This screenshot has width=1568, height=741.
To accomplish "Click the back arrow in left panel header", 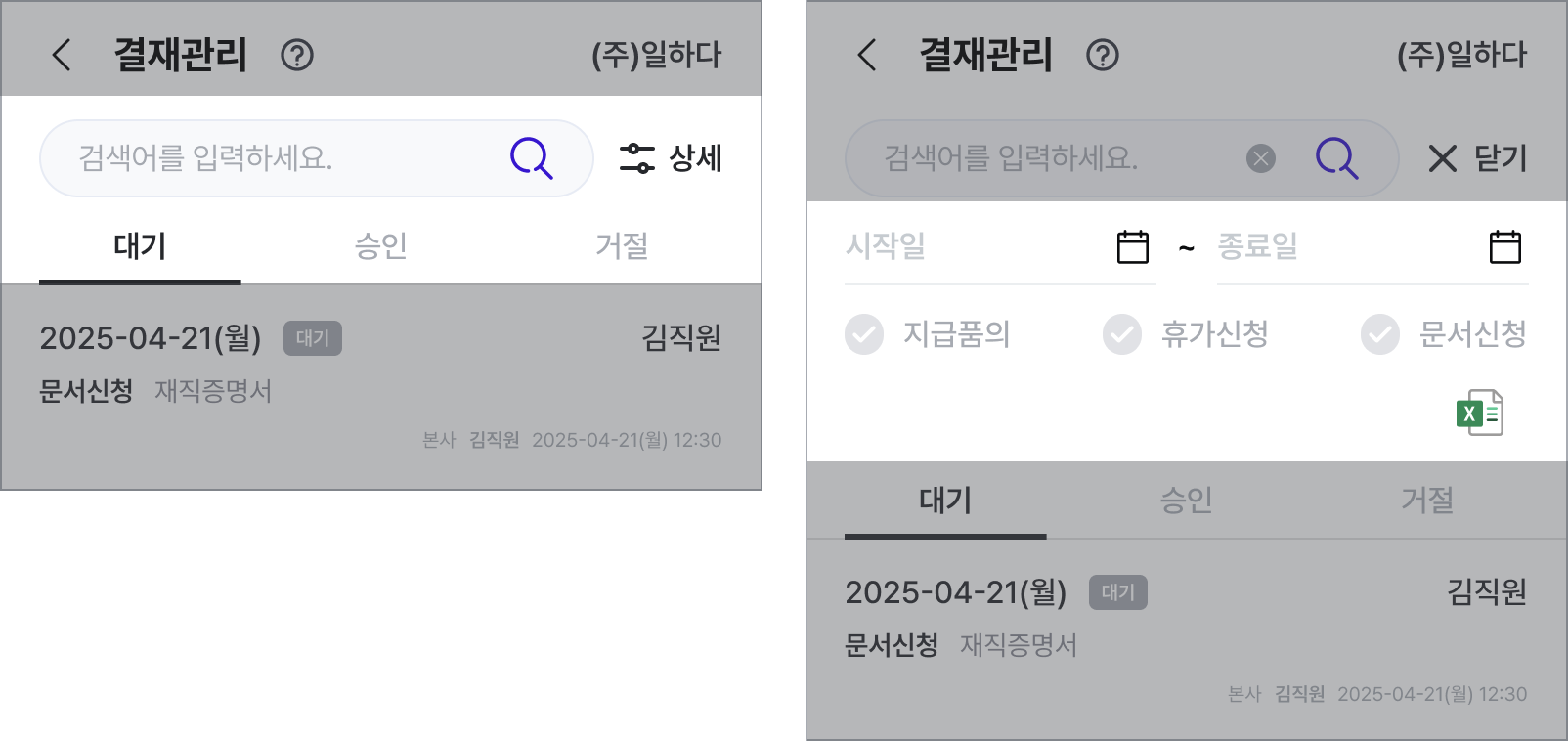I will click(62, 55).
